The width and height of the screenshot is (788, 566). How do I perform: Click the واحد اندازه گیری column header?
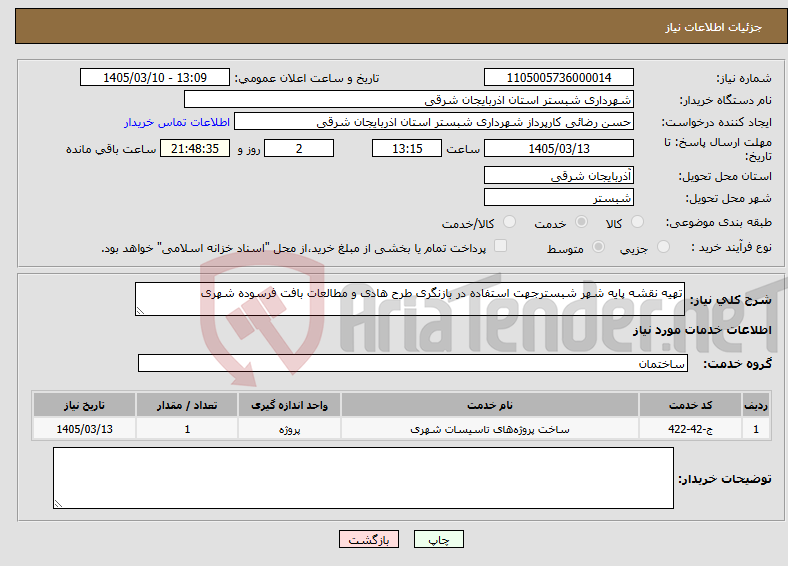click(289, 405)
